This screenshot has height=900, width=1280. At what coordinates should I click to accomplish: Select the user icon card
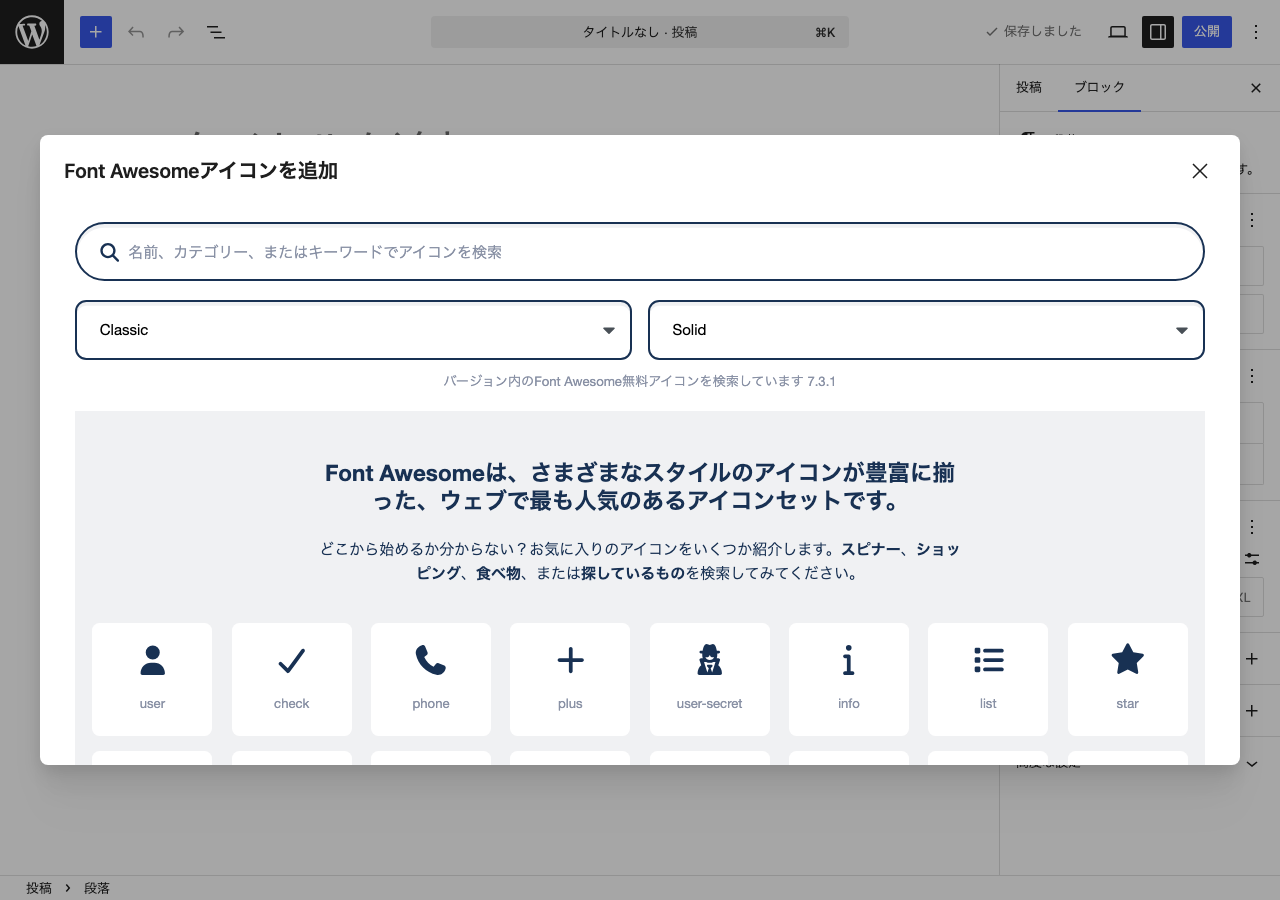point(152,679)
